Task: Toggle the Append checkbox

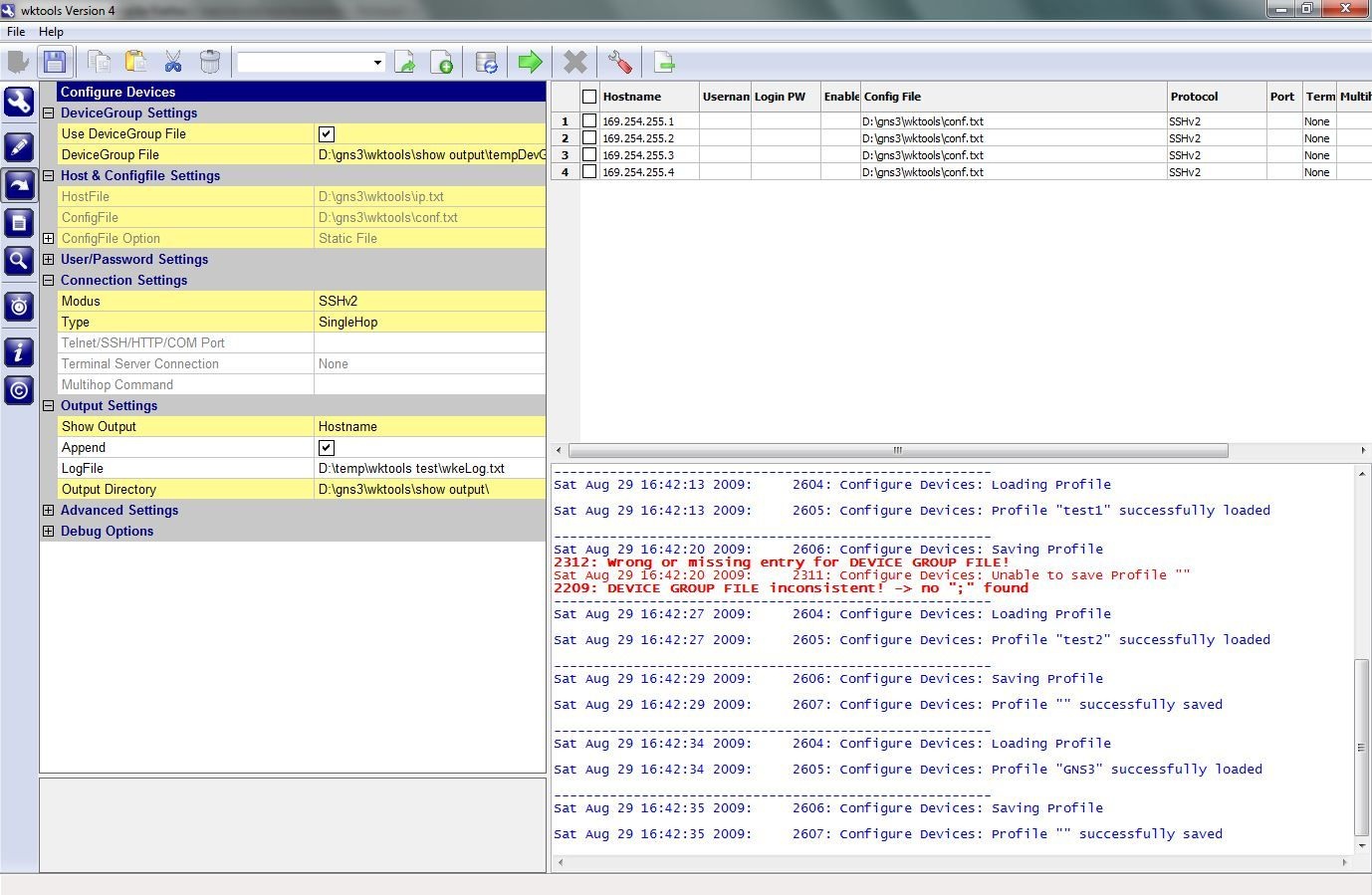Action: (327, 448)
